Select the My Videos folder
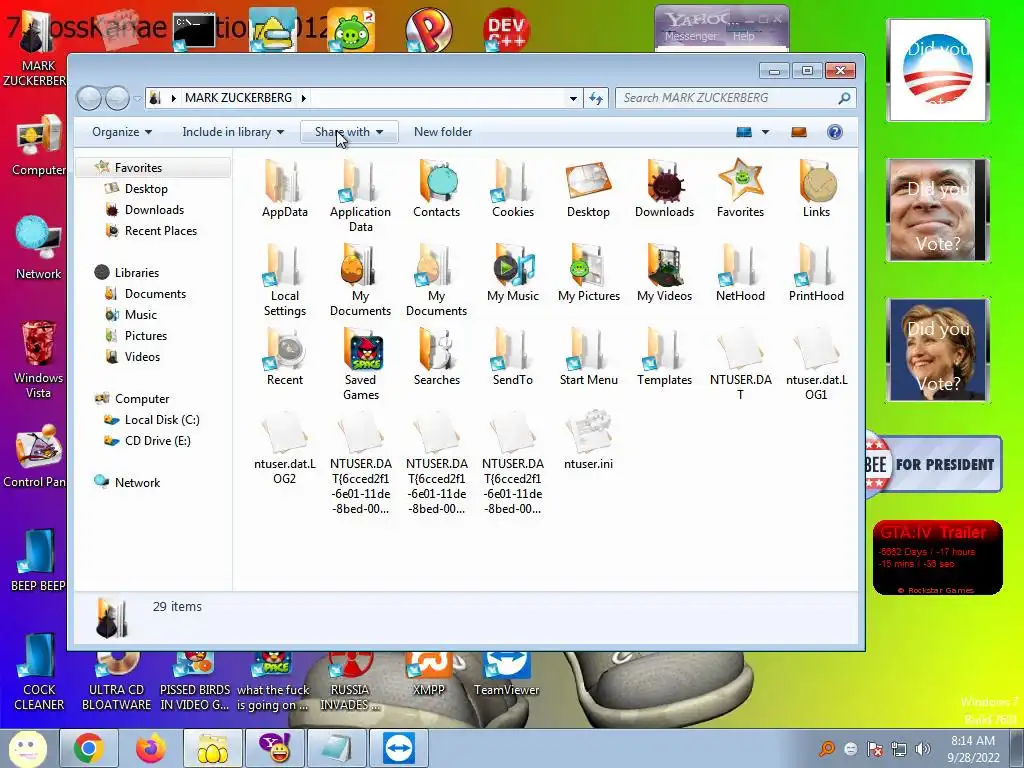This screenshot has width=1024, height=768. pos(664,273)
